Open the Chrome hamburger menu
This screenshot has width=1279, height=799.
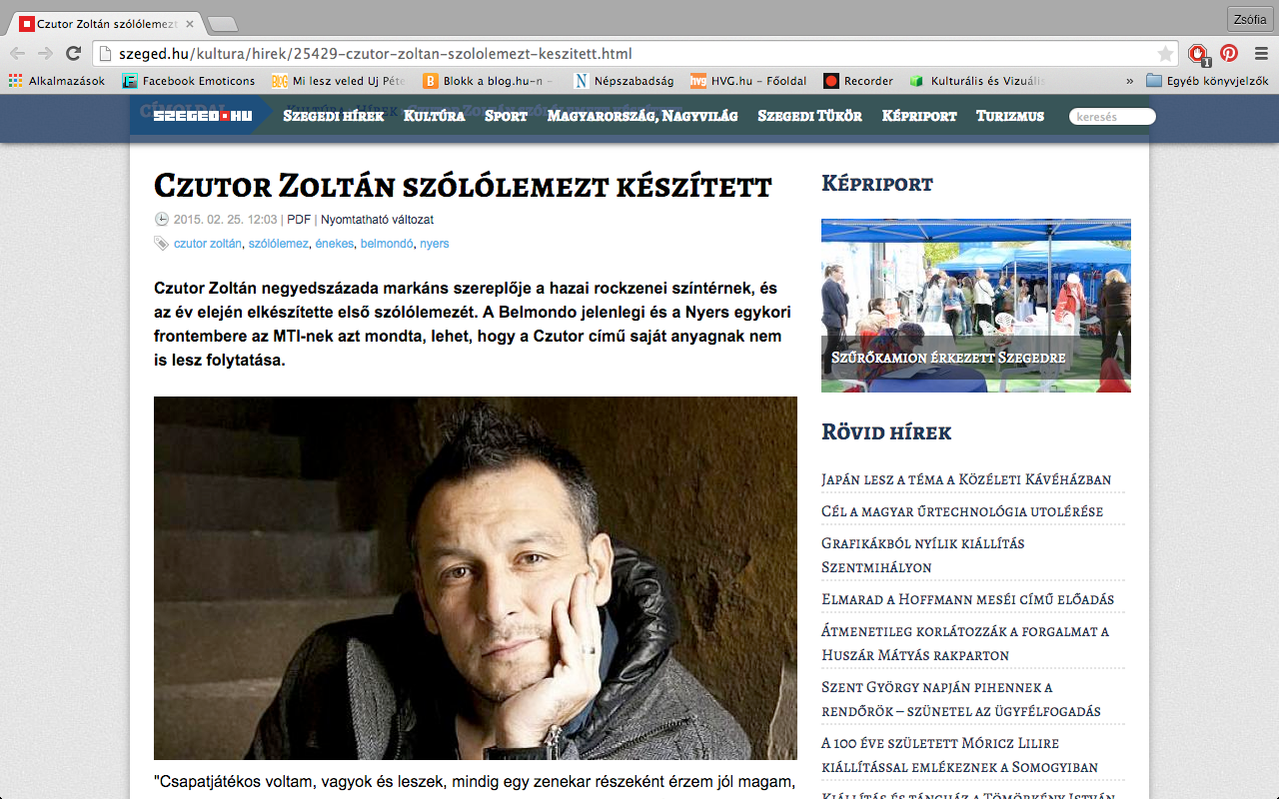pyautogui.click(x=1261, y=54)
